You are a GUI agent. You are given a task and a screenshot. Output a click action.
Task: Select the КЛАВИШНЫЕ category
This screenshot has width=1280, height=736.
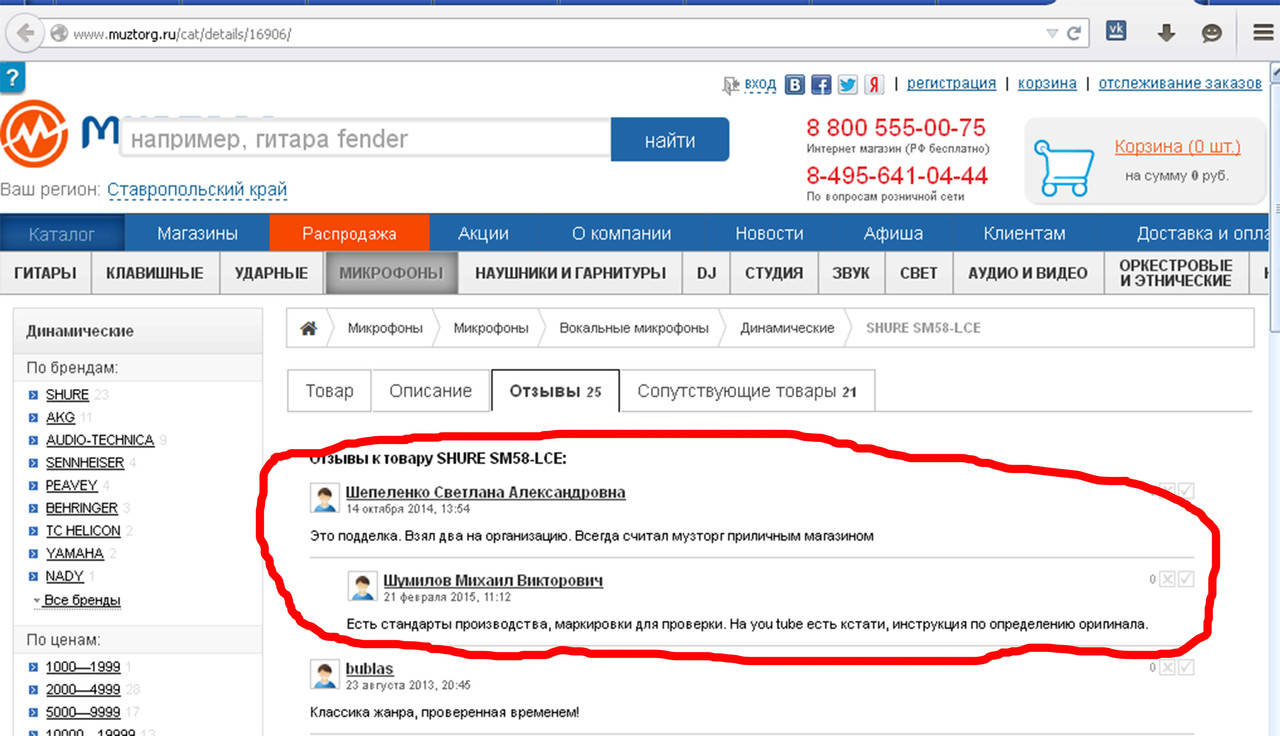155,273
